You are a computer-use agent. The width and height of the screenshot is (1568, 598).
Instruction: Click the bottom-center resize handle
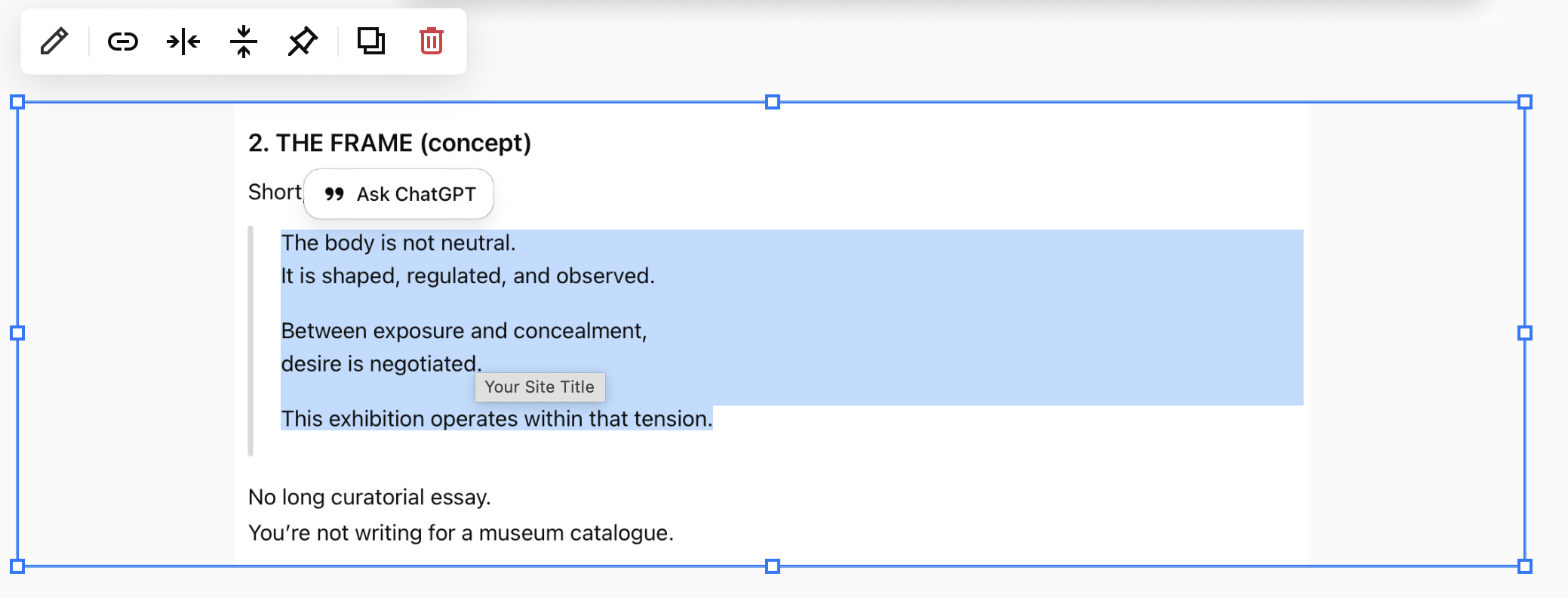pyautogui.click(x=772, y=566)
